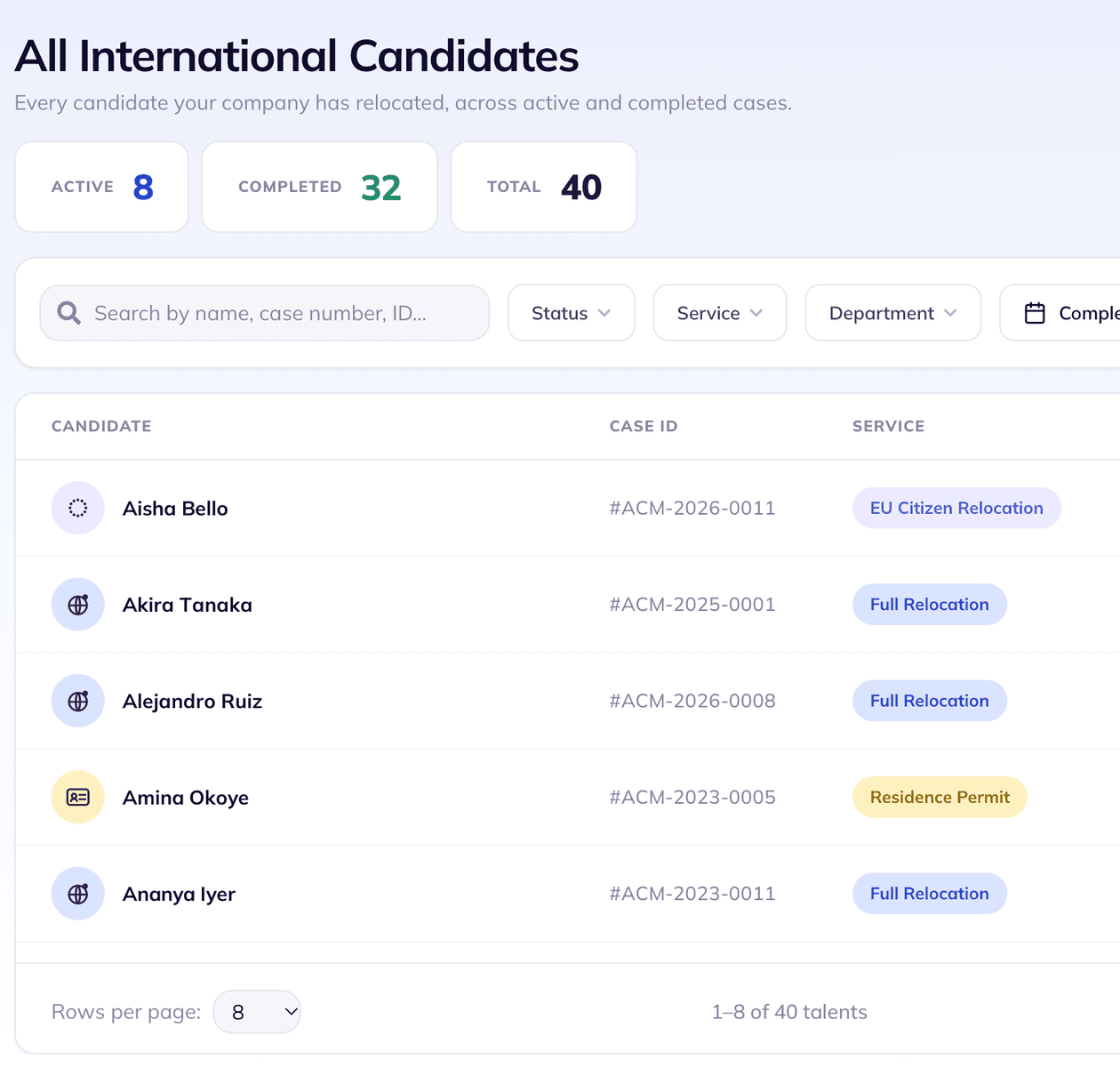1120x1076 pixels.
Task: Open Alejandro Ruiz's candidate record
Action: click(192, 702)
